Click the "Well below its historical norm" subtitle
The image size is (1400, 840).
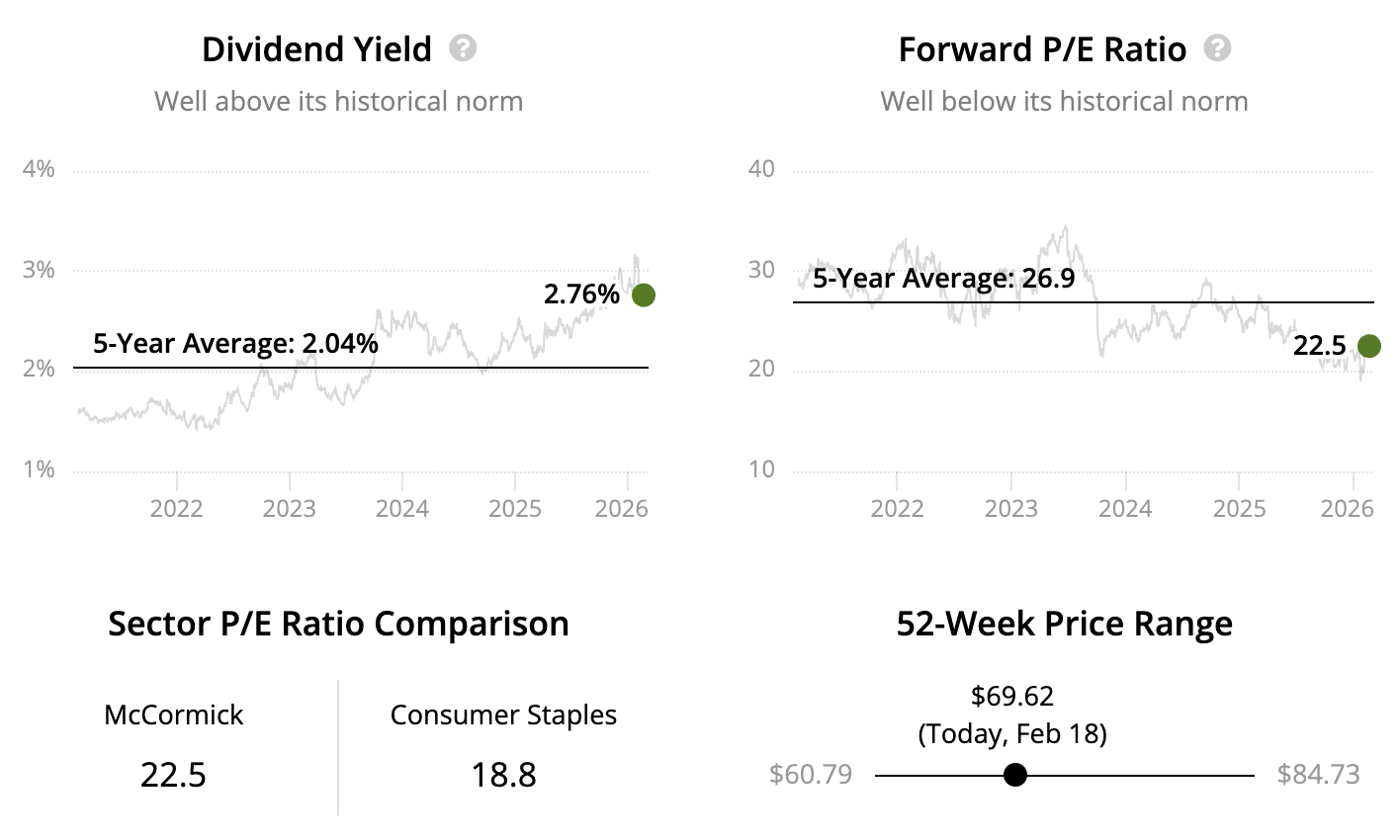click(1064, 102)
